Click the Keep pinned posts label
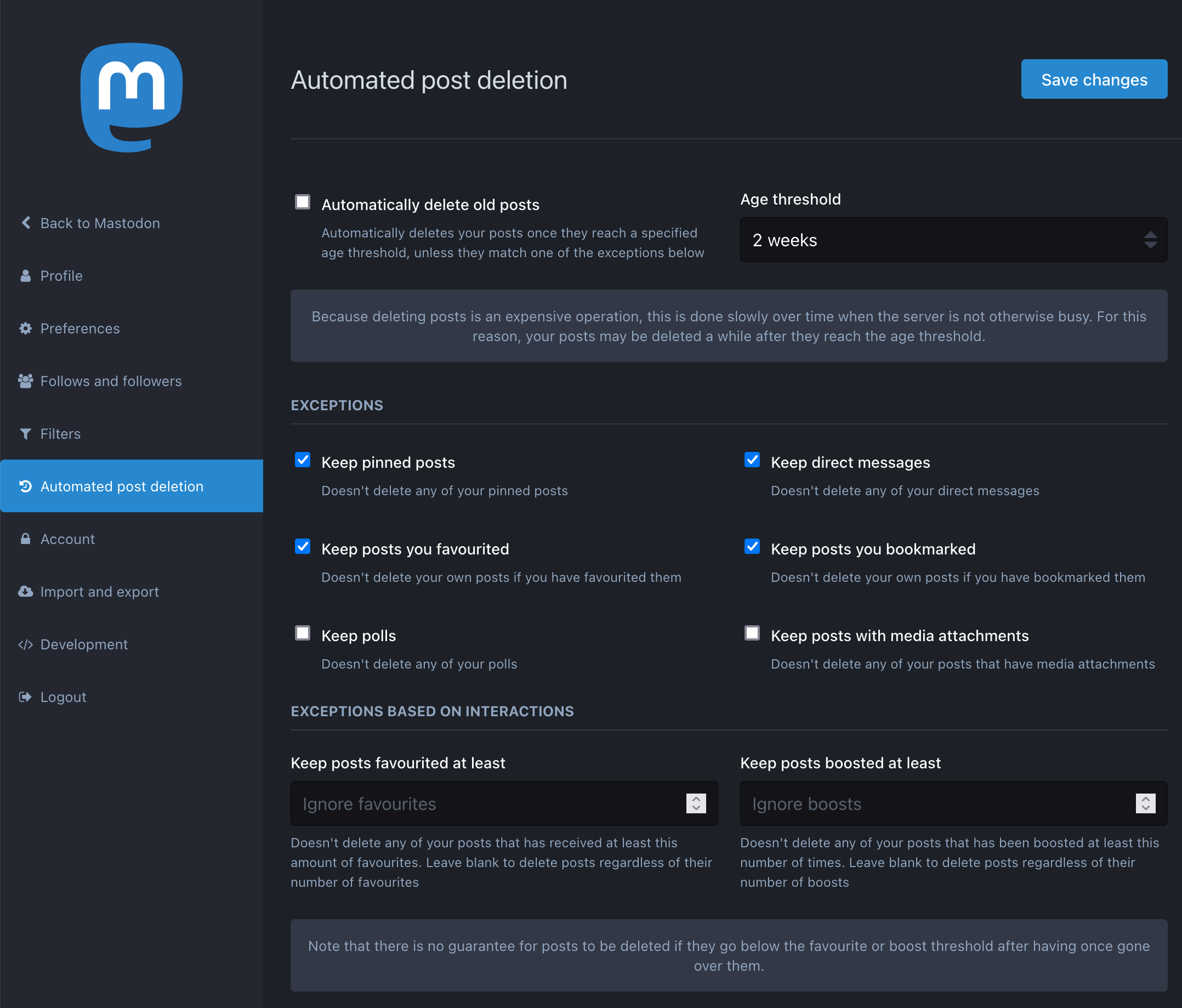1182x1008 pixels. pos(388,462)
